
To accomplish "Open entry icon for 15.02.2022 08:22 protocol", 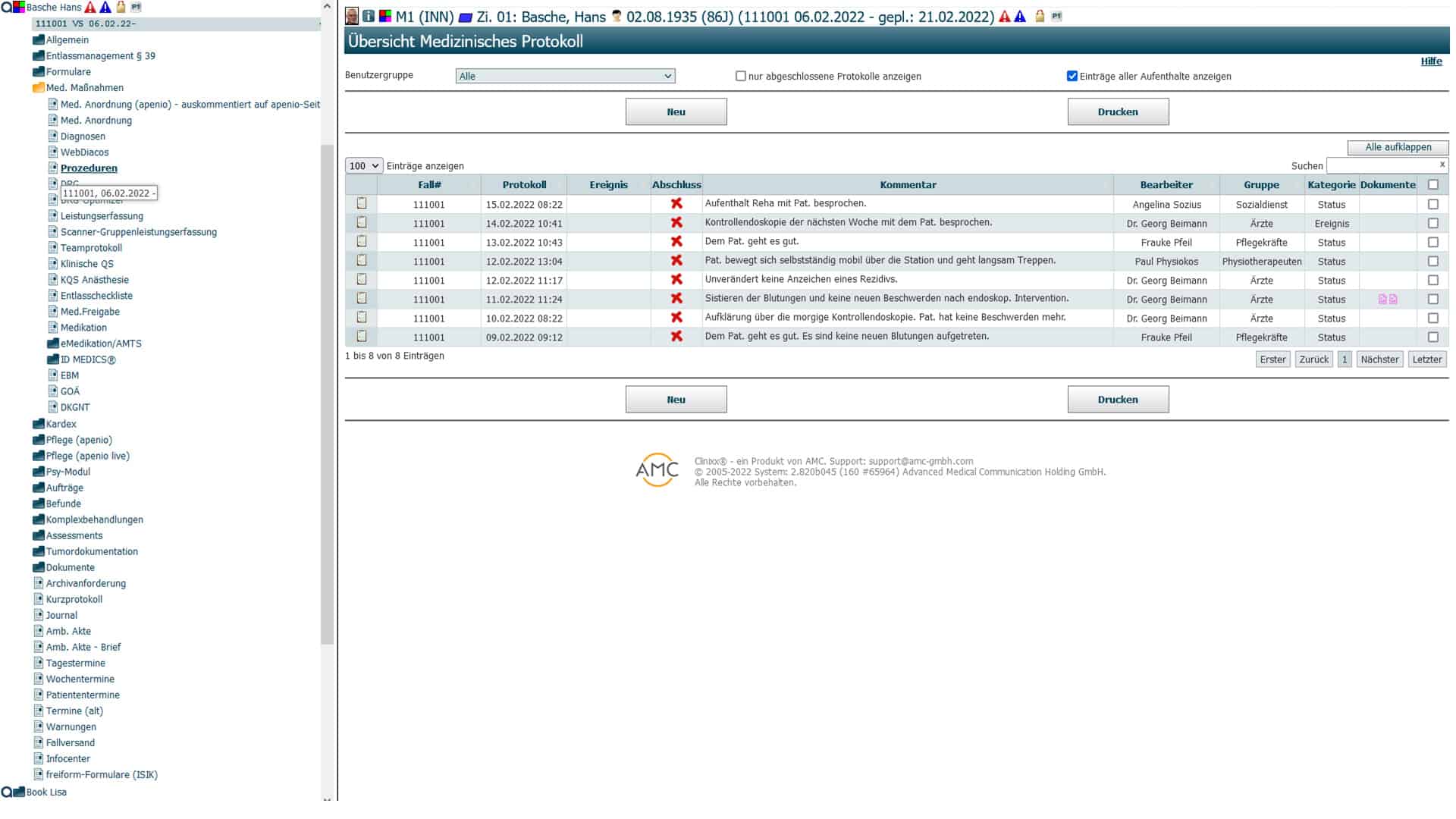I will click(x=362, y=204).
